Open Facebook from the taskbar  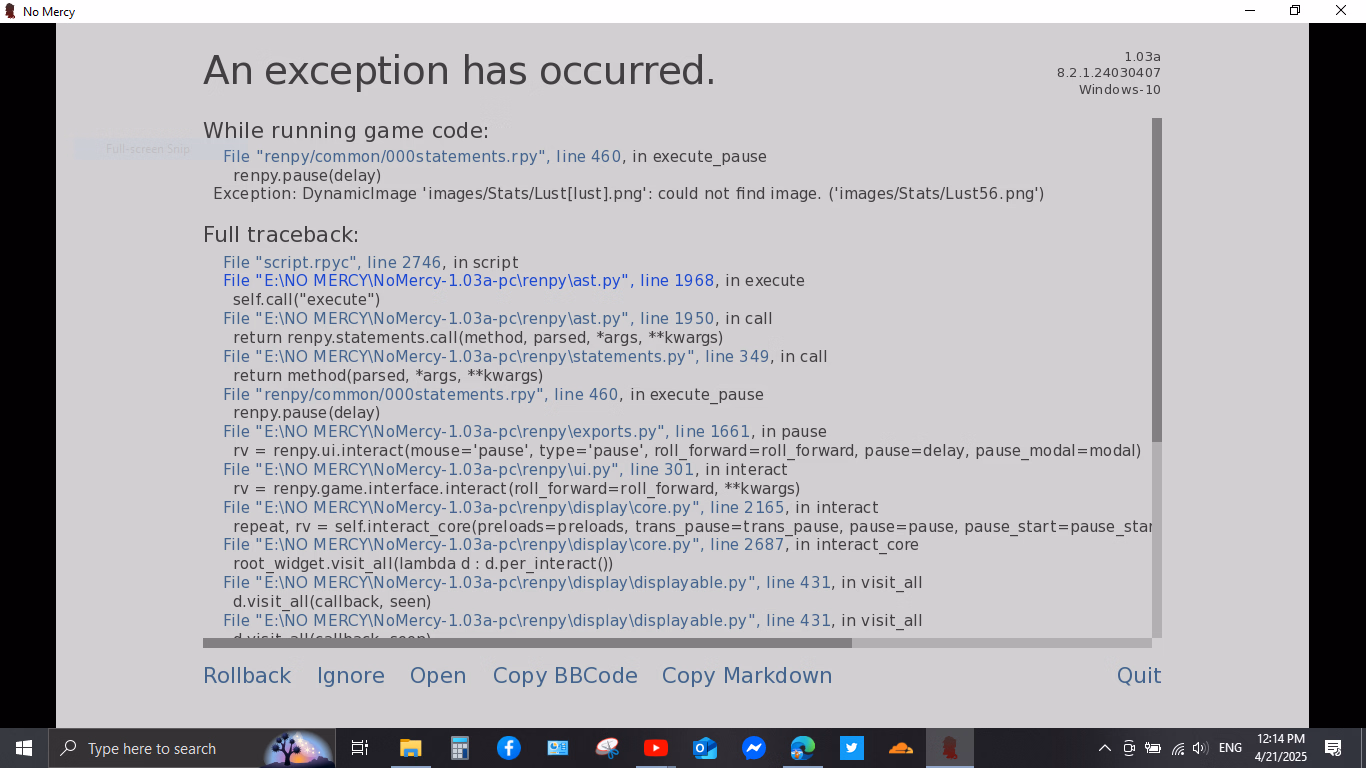pyautogui.click(x=508, y=748)
